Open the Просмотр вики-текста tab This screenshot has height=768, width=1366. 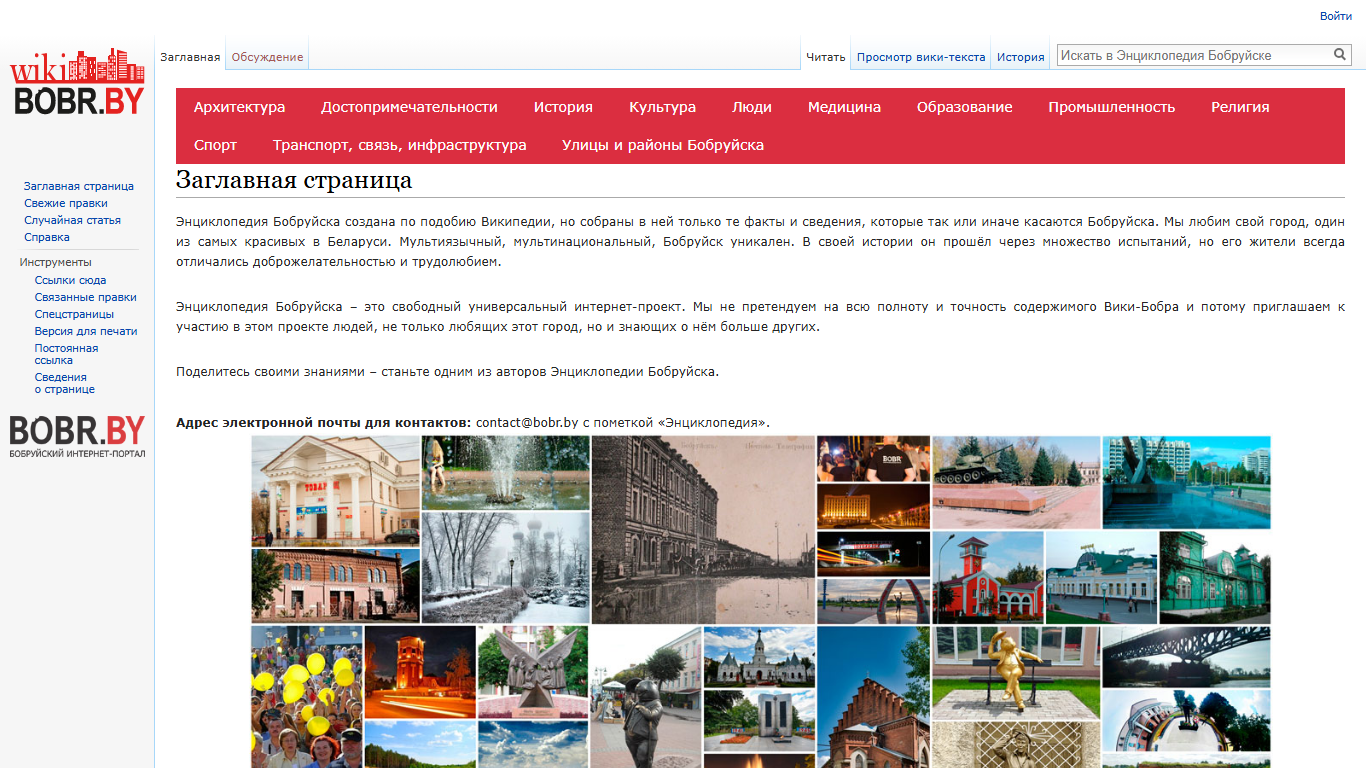click(x=921, y=57)
